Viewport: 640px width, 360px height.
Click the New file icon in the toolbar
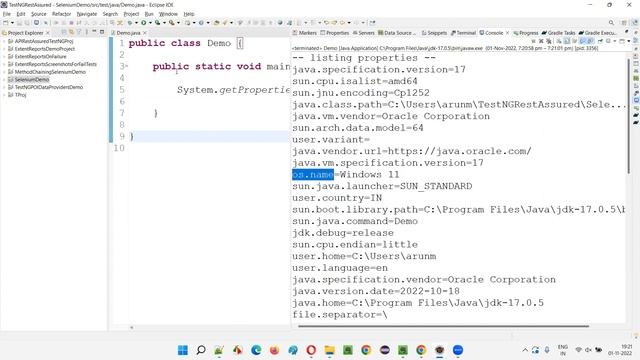(5, 22)
